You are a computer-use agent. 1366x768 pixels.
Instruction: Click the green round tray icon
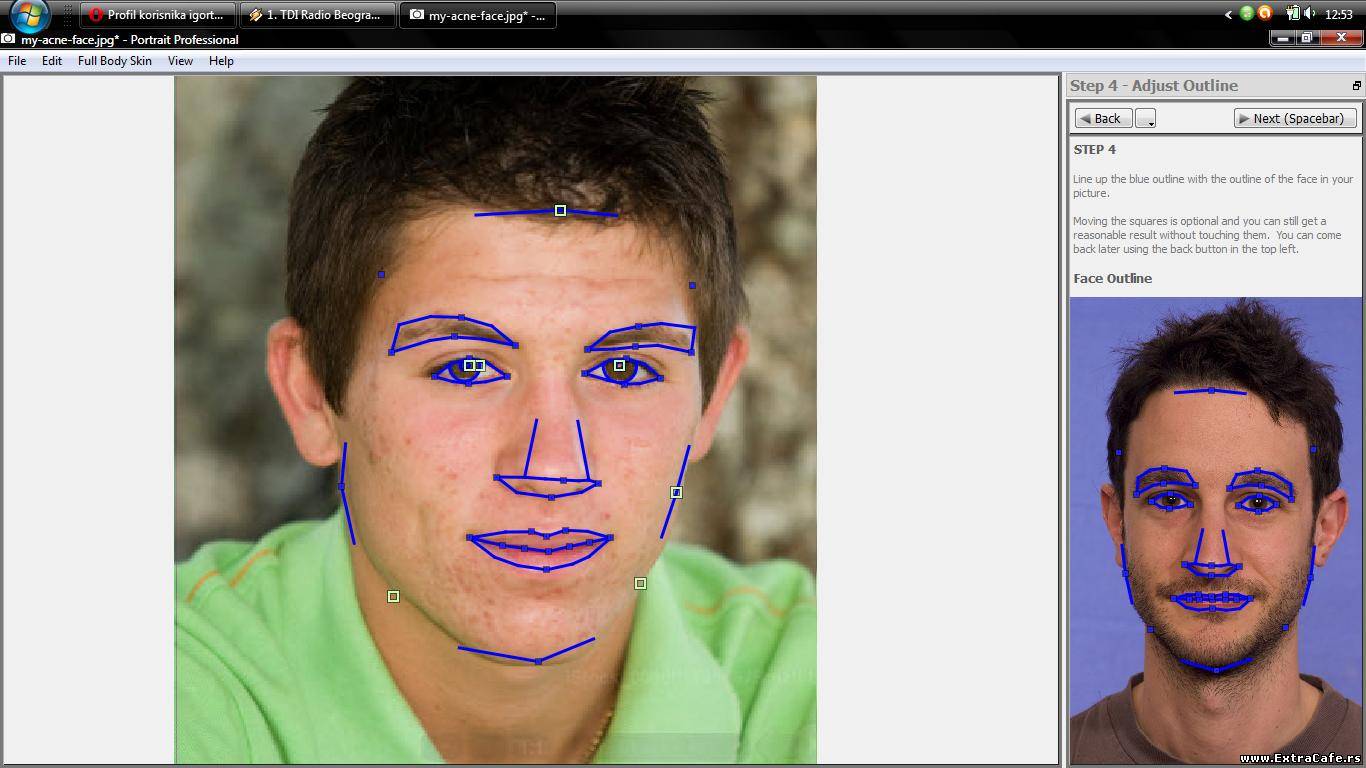(x=1247, y=14)
